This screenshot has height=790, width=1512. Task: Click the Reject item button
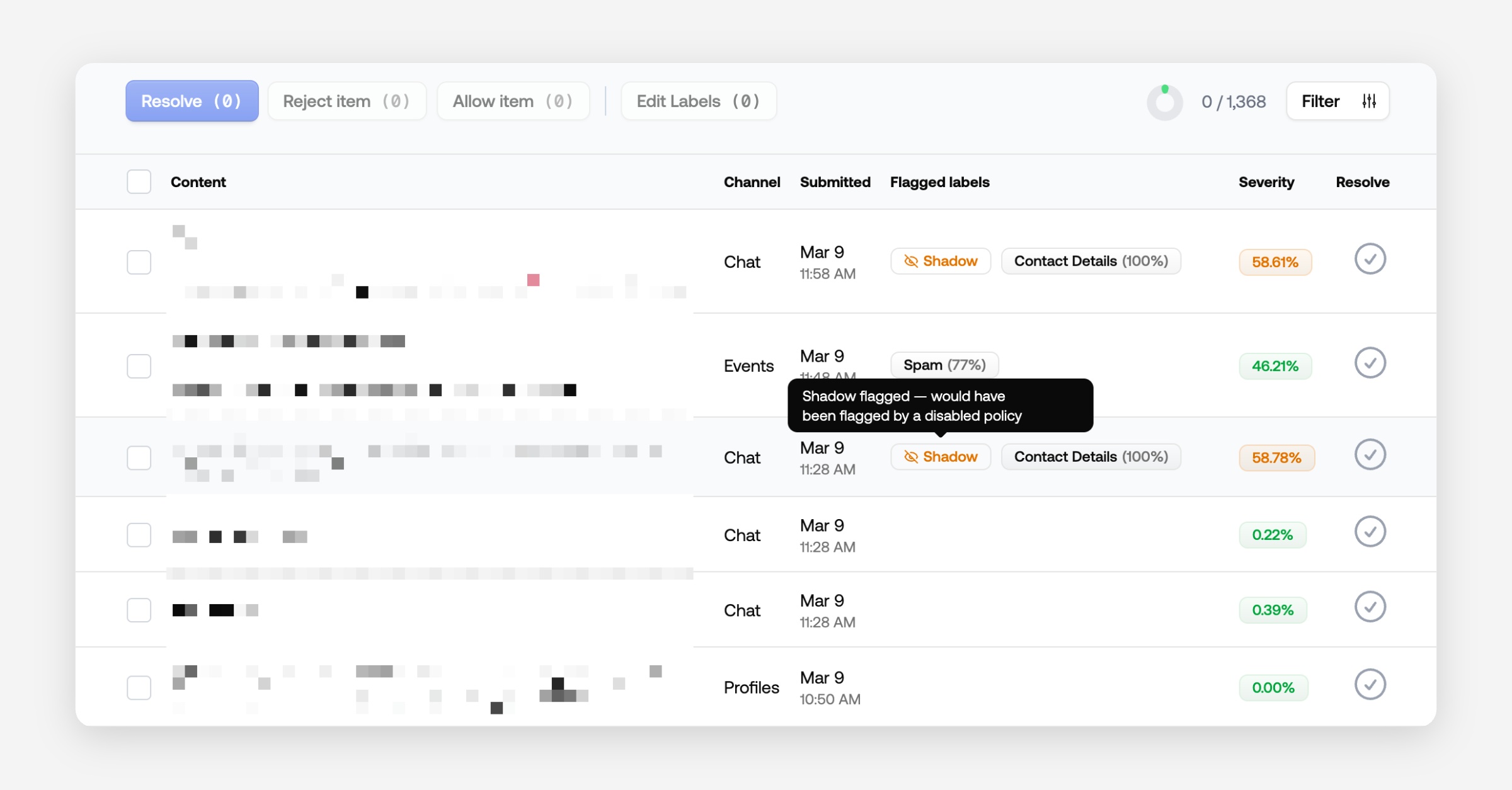coord(346,101)
